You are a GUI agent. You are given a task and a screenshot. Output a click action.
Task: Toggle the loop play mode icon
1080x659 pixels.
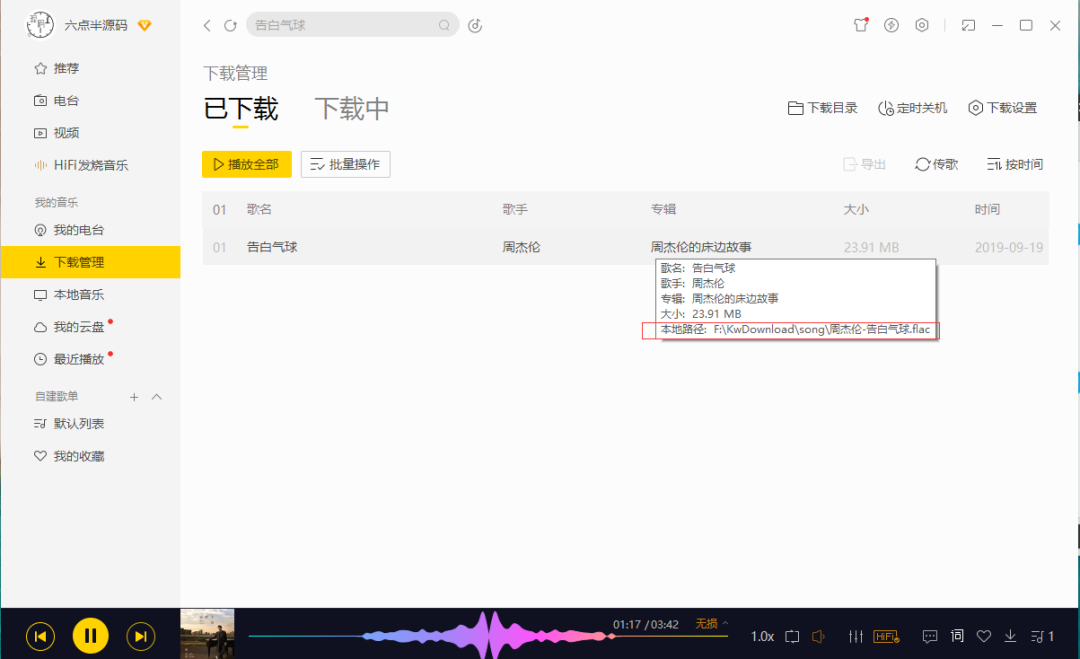click(x=792, y=636)
